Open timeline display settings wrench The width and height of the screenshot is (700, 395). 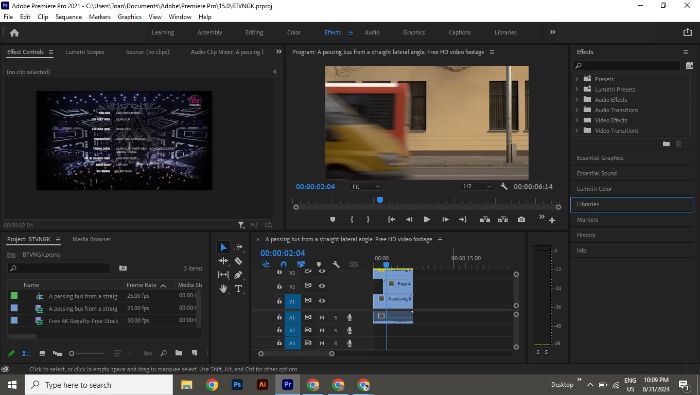click(336, 265)
